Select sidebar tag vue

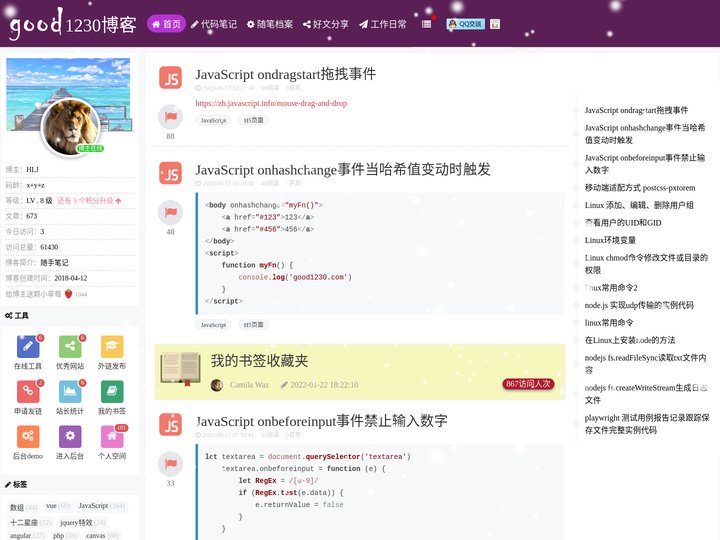click(58, 506)
